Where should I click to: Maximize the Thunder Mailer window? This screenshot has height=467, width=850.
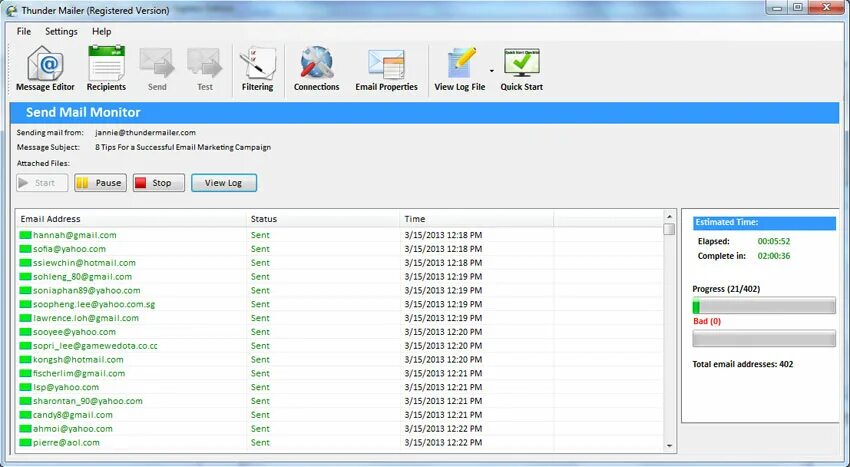[798, 8]
